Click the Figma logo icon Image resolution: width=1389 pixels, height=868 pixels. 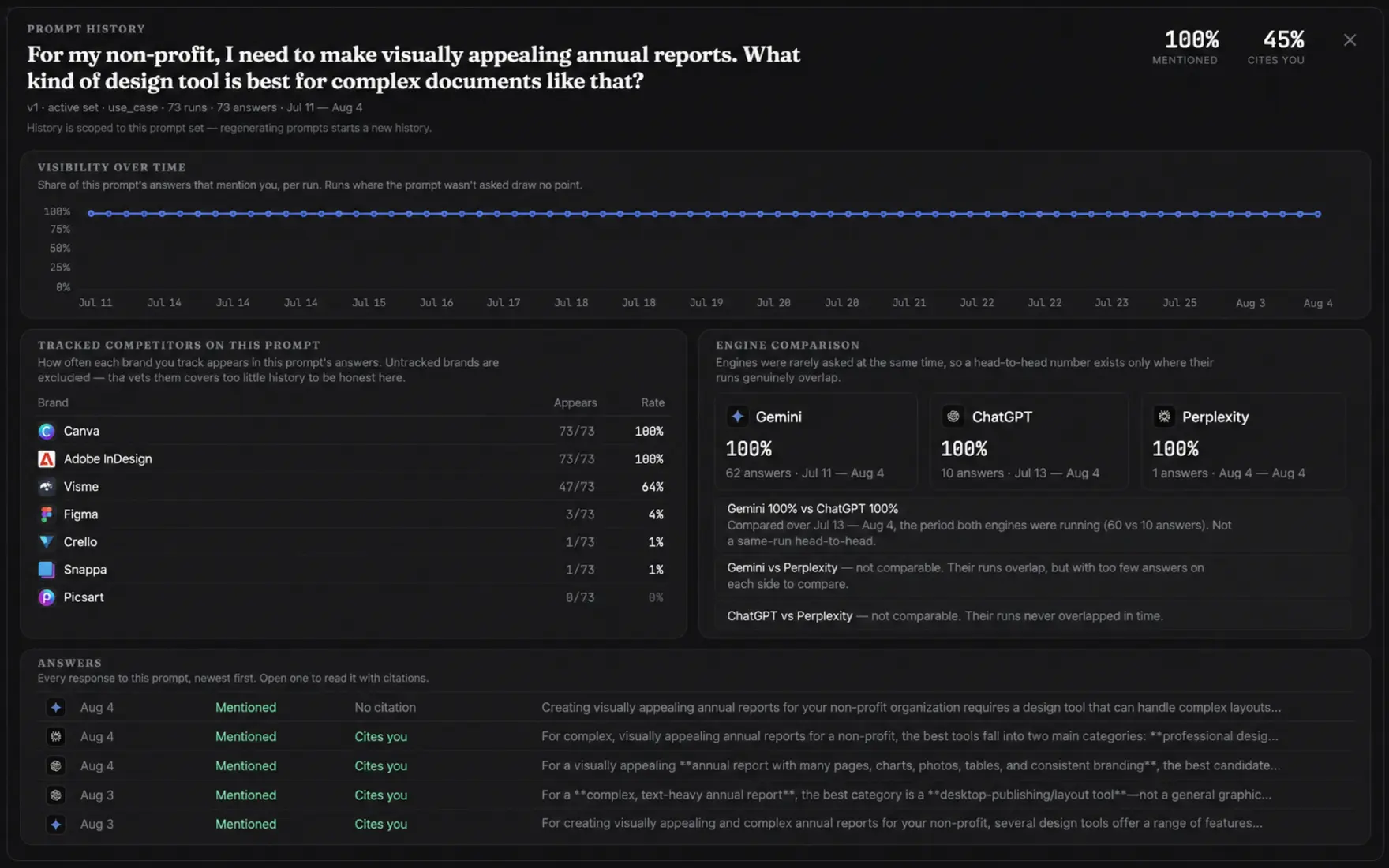coord(47,514)
